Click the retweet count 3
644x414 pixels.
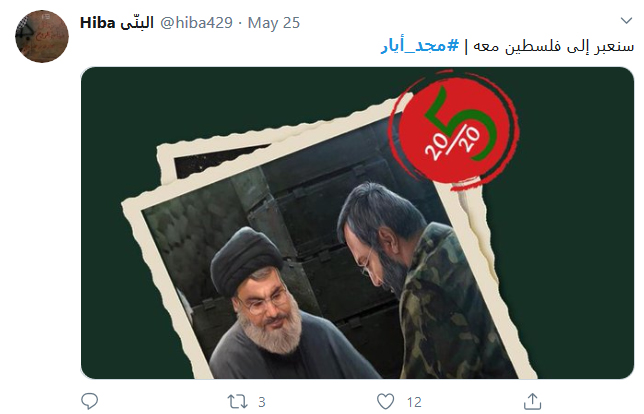coord(262,402)
